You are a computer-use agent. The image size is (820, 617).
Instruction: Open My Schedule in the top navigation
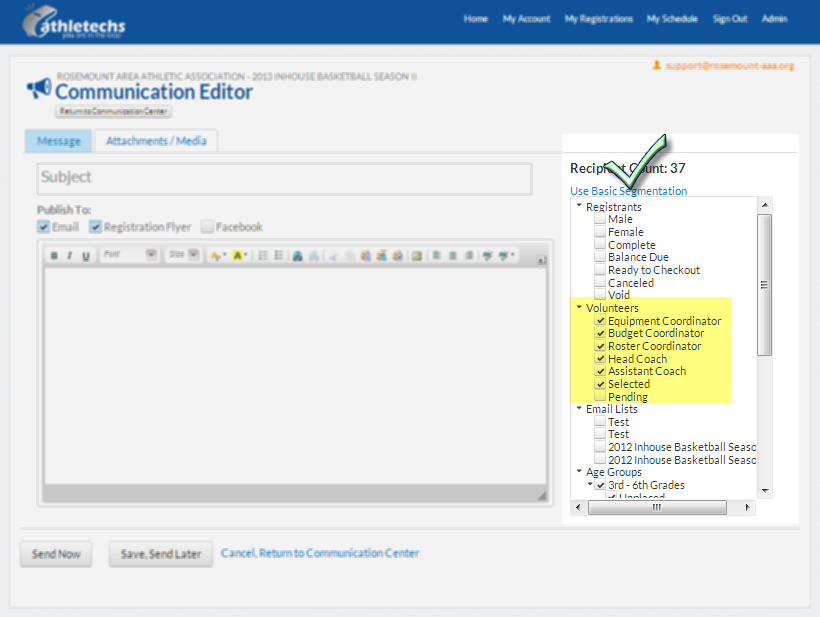click(x=672, y=19)
